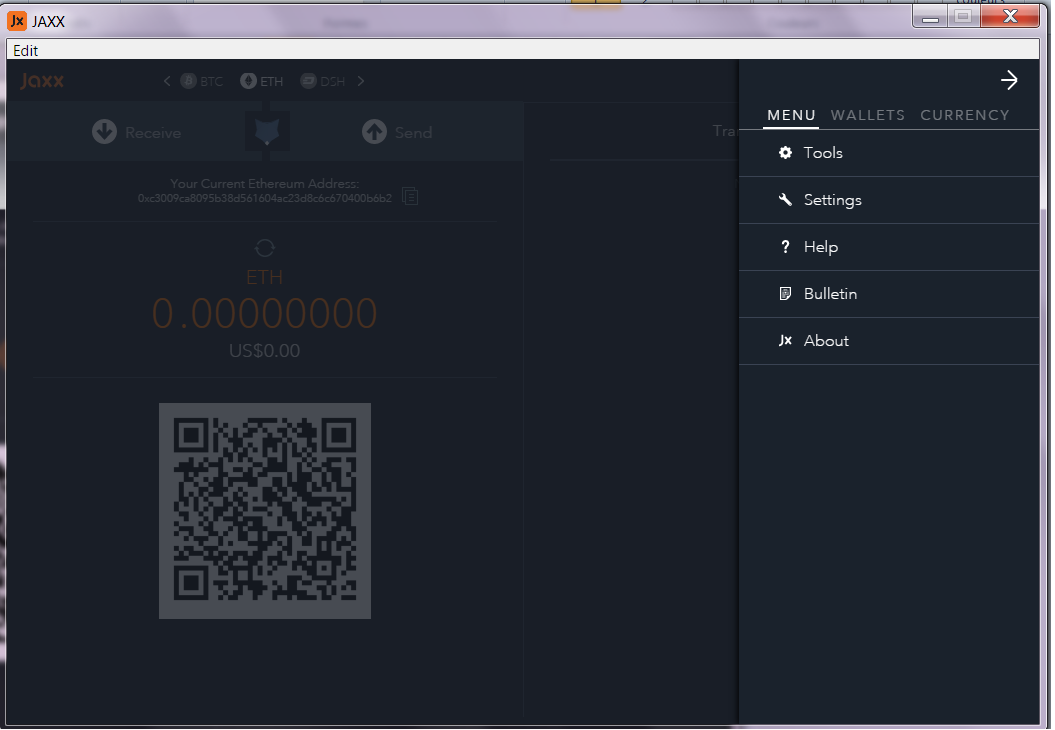Click the Settings wrench icon

tap(785, 199)
